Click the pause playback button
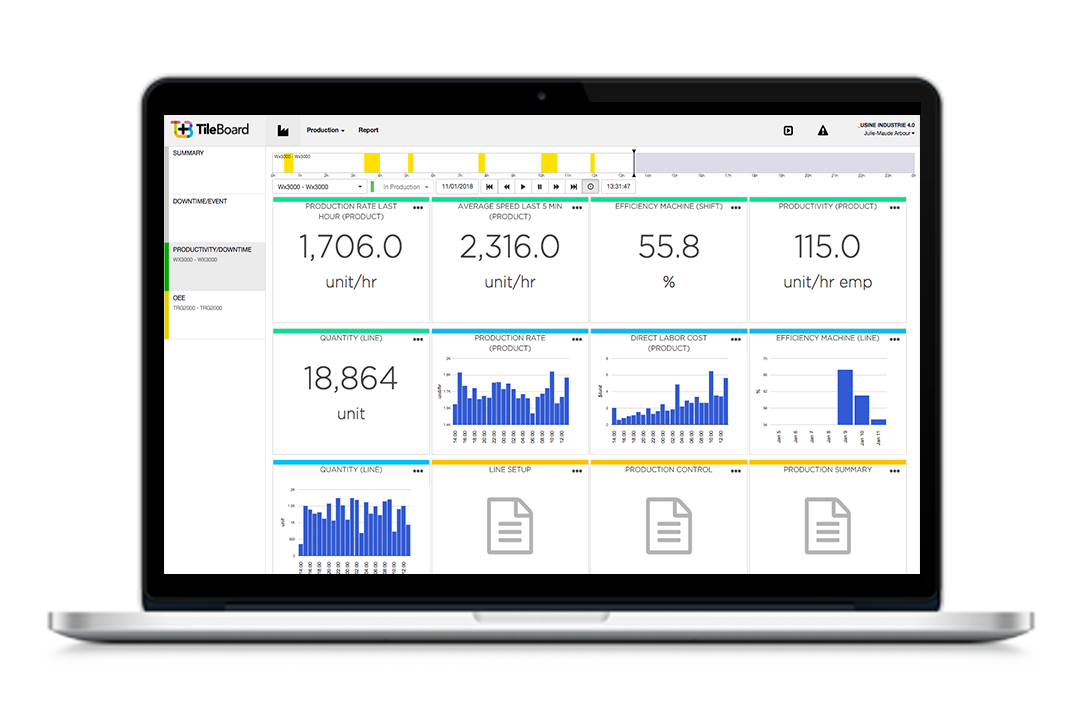Viewport: 1081px width, 712px height. click(540, 187)
